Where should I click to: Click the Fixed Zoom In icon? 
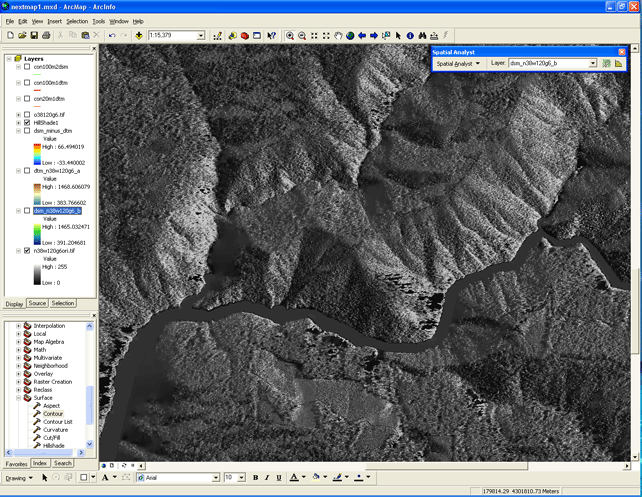coord(314,36)
